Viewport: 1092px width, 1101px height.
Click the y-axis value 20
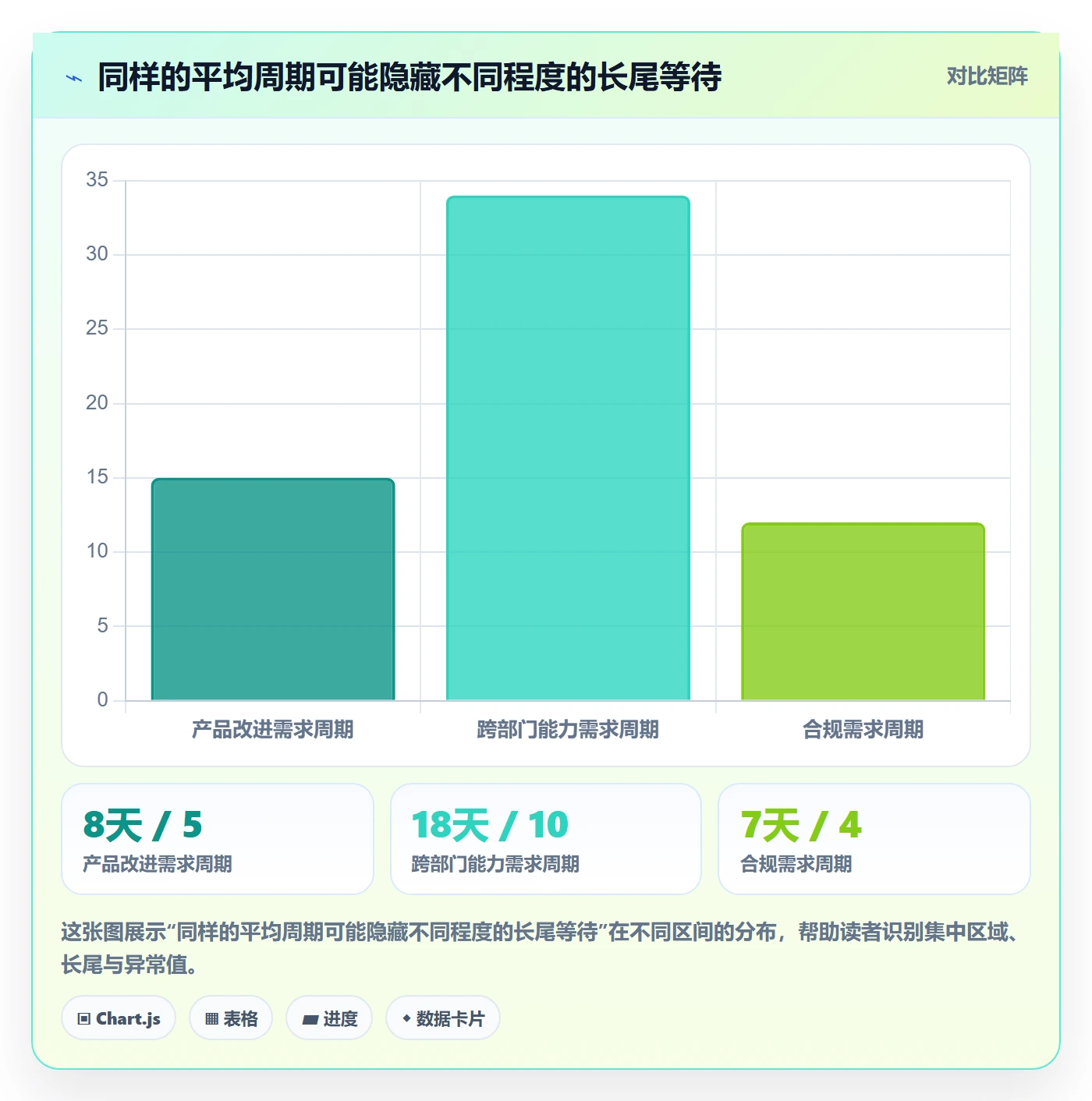[97, 403]
